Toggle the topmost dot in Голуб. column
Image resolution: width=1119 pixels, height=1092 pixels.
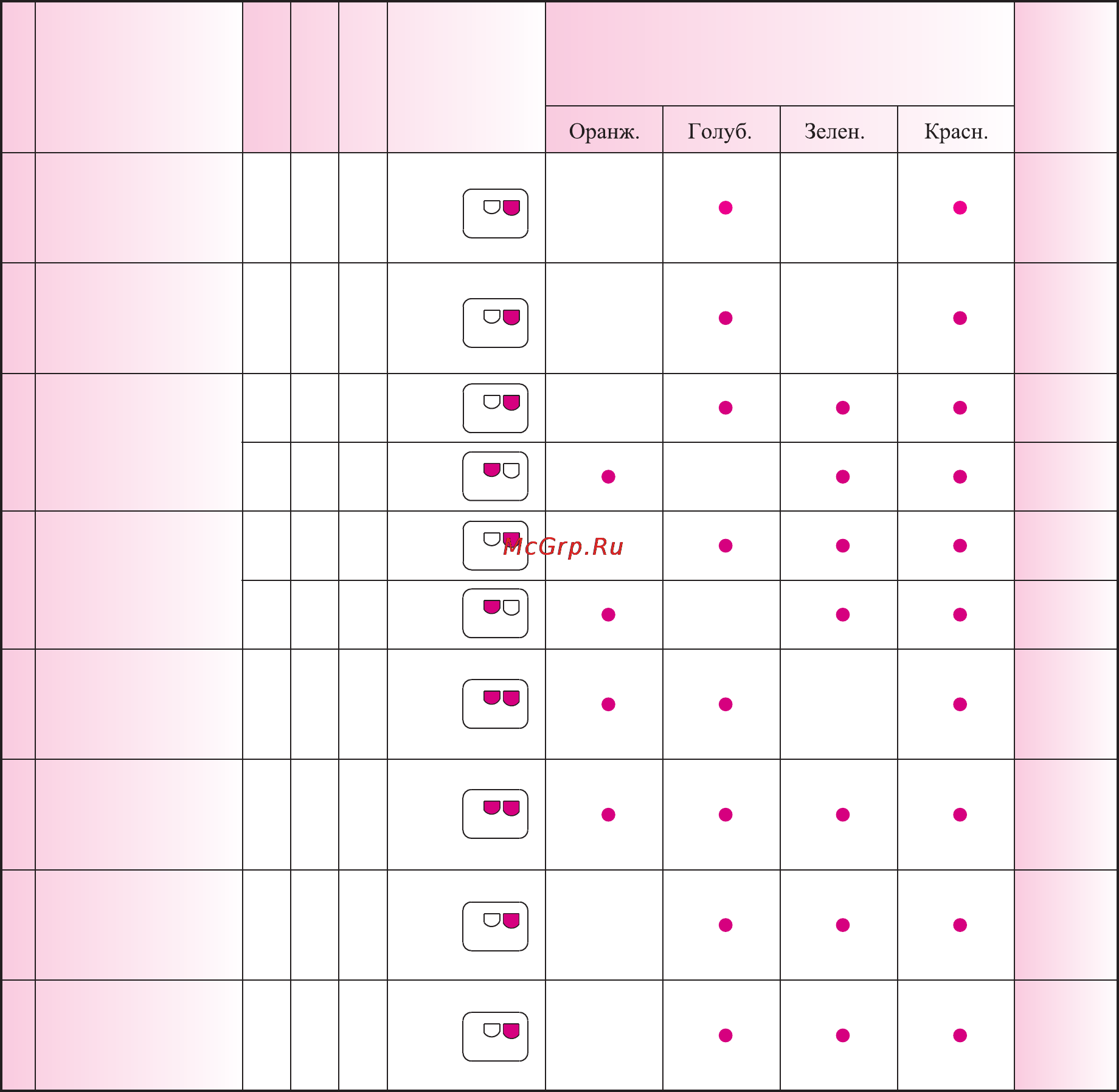pyautogui.click(x=726, y=208)
